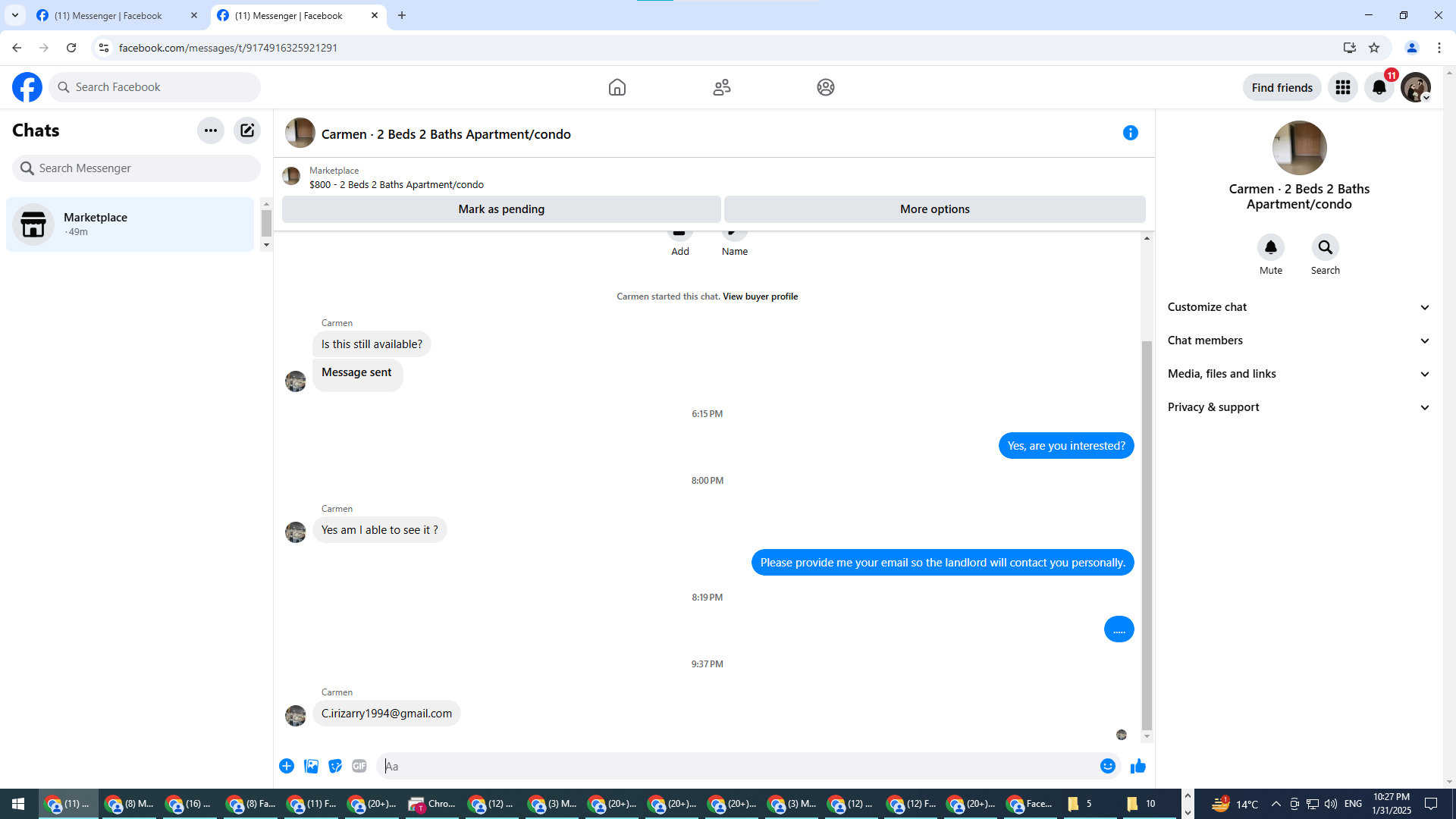Click the Search Facebook field

coord(155,87)
